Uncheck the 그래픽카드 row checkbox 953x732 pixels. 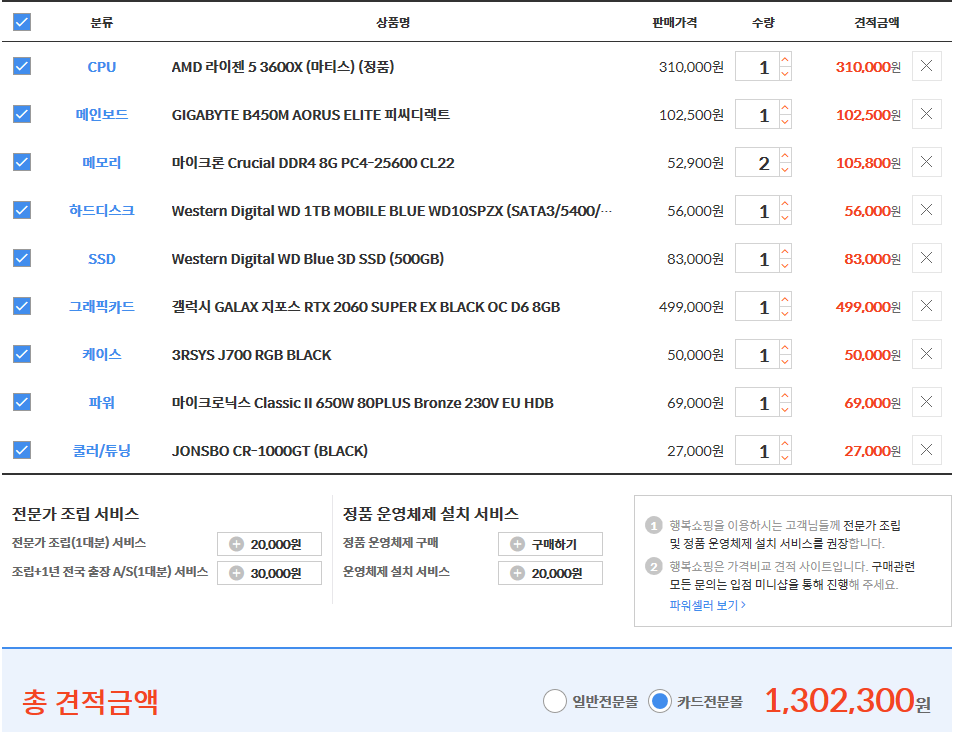[x=22, y=306]
